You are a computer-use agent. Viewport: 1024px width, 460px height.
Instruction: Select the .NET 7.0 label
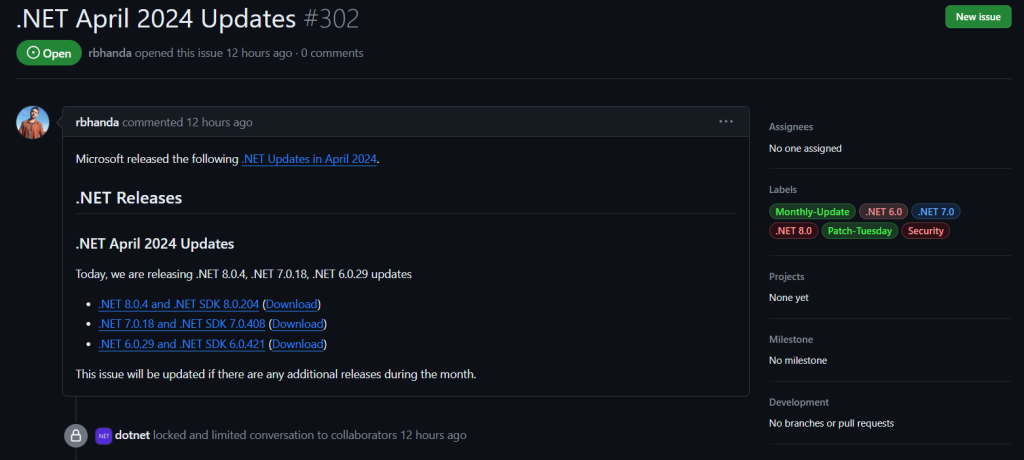936,211
